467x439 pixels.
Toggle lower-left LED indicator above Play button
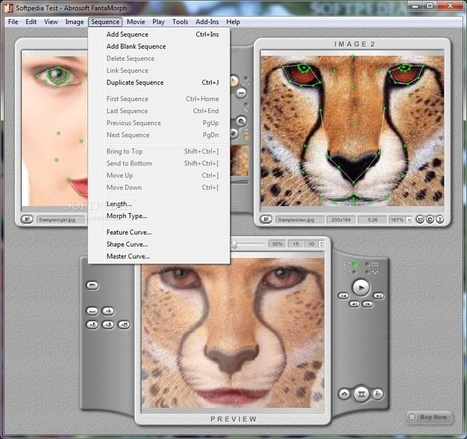click(354, 272)
